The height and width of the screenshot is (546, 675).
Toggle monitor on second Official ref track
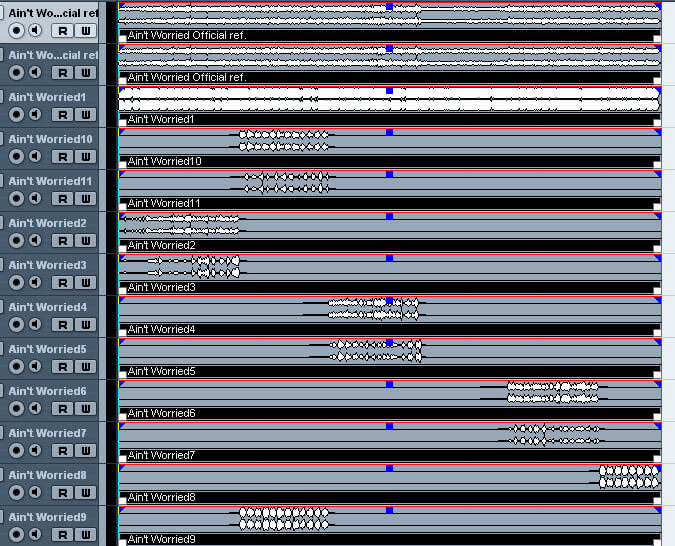click(x=35, y=72)
